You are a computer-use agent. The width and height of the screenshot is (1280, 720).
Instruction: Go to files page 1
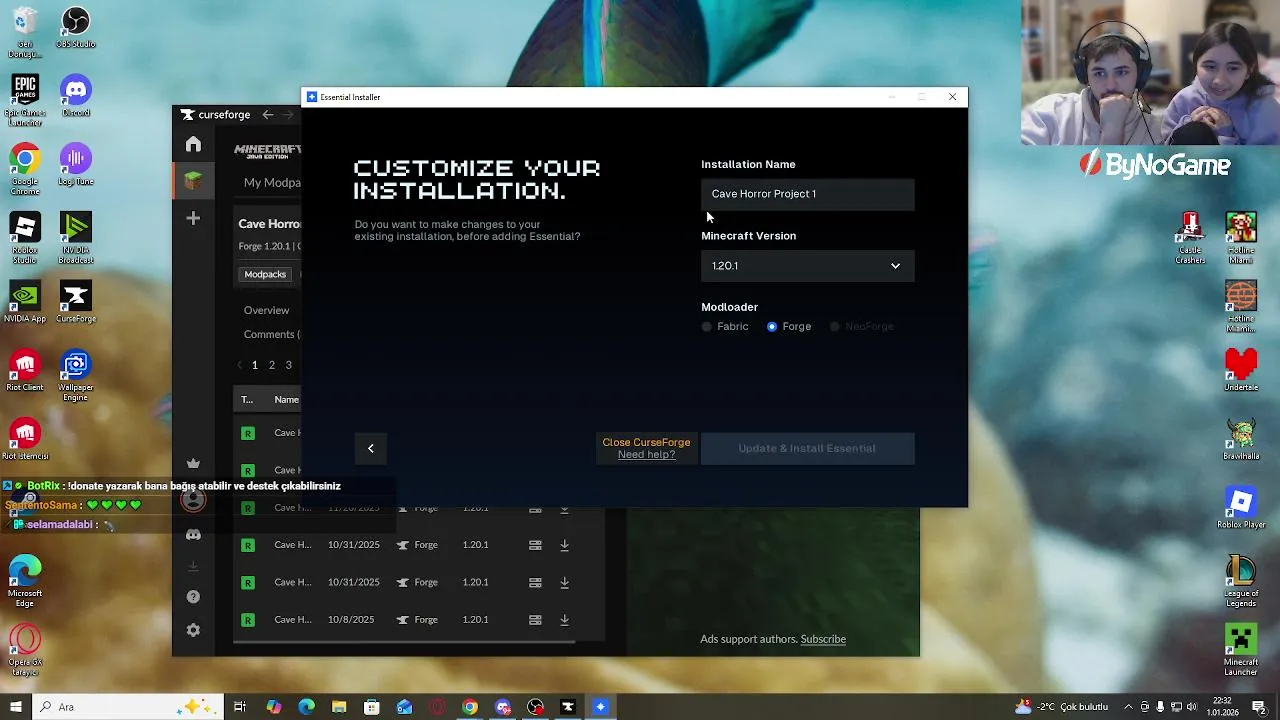click(x=254, y=365)
